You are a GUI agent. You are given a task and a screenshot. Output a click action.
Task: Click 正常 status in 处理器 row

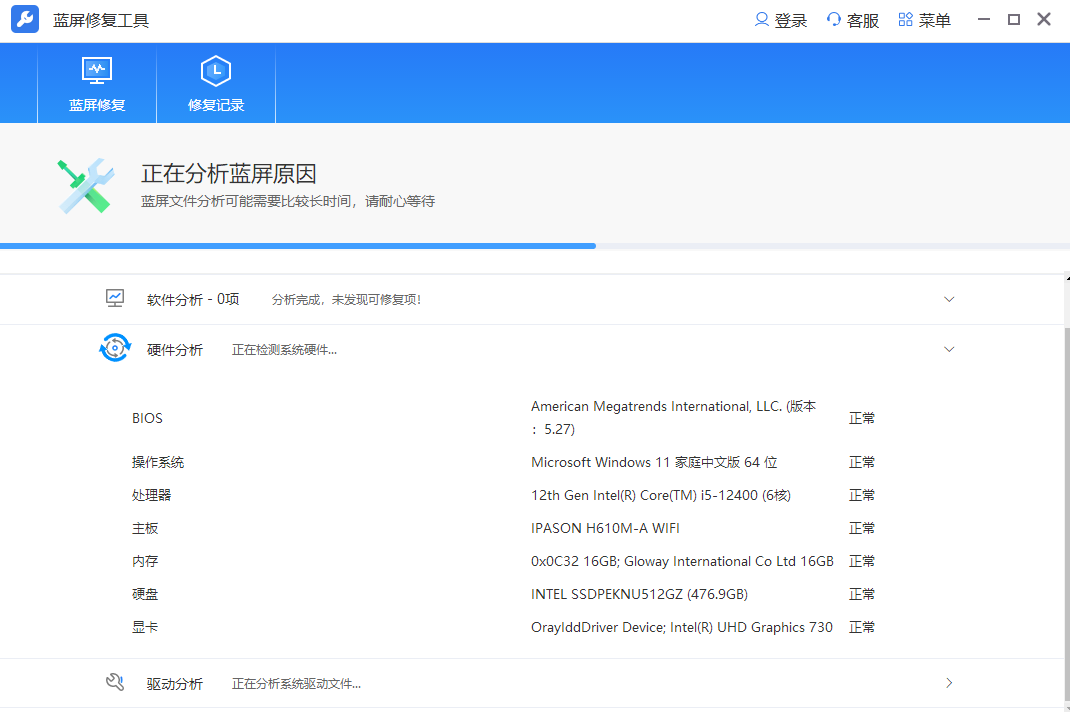[x=861, y=495]
